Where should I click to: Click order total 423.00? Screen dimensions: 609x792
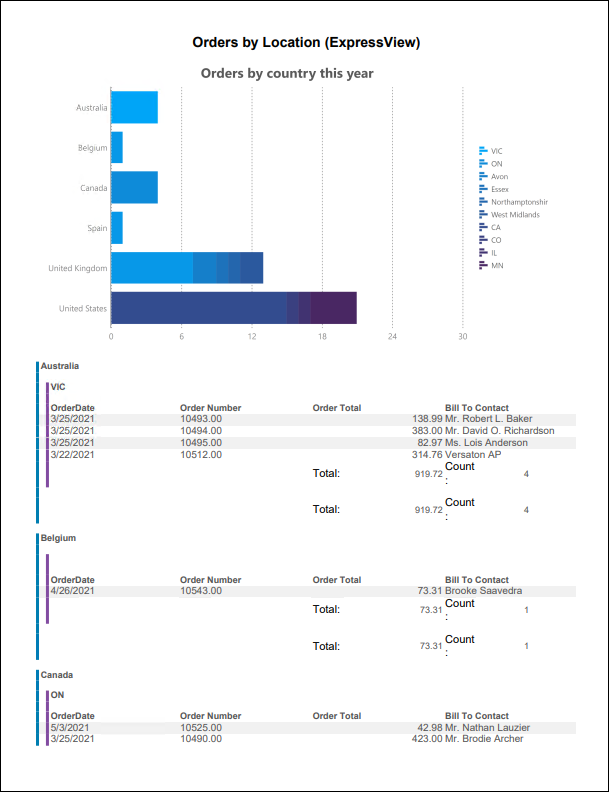tap(427, 738)
